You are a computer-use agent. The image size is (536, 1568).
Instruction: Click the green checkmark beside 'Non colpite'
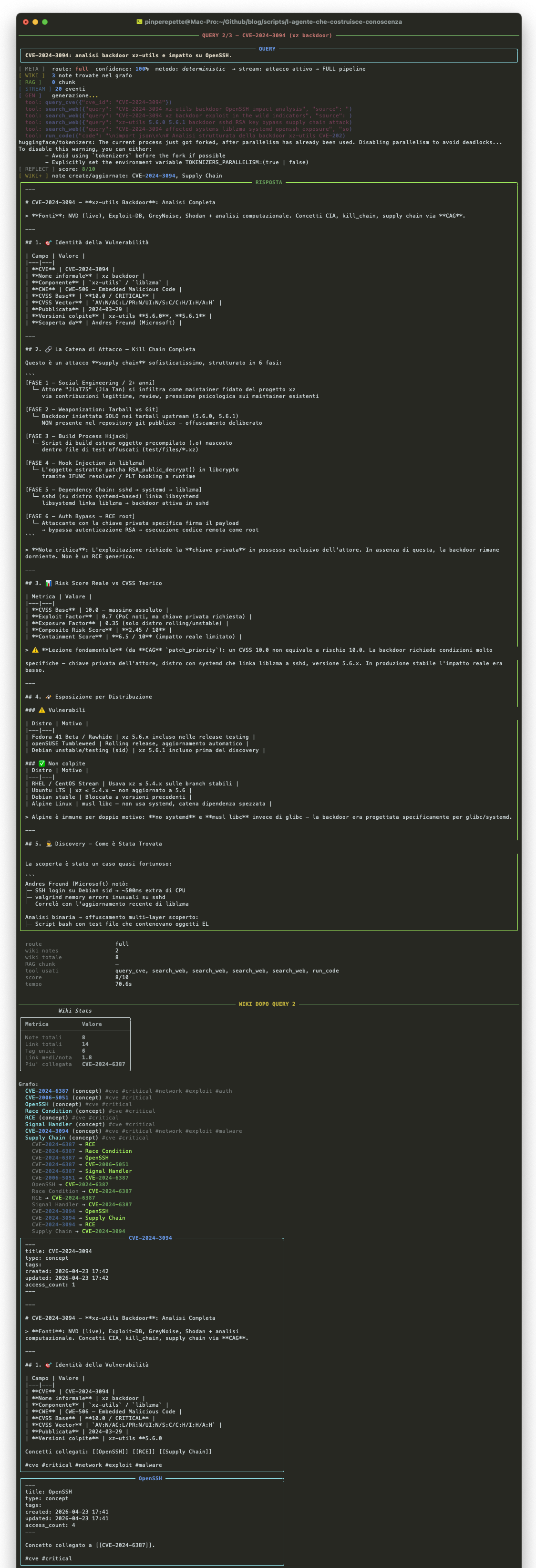(x=42, y=764)
